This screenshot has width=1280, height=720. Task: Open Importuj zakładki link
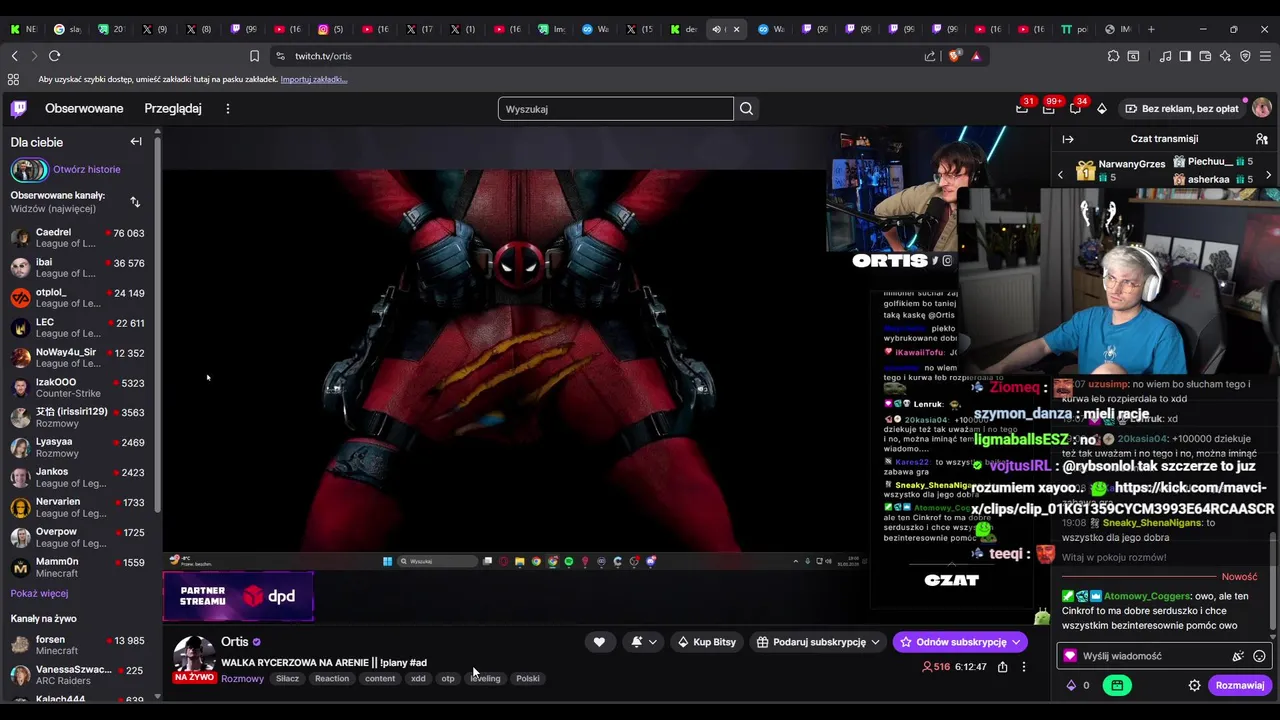click(x=313, y=79)
